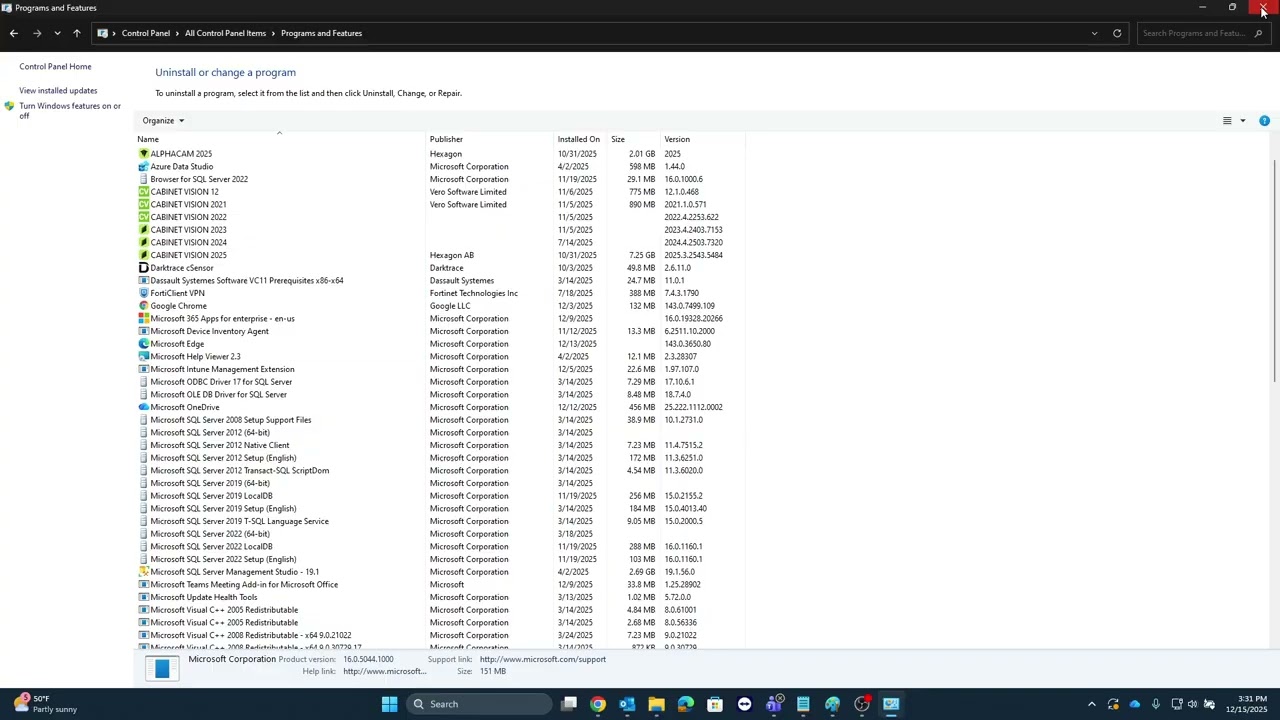Click the Microsoft Edge icon in the program list

coord(143,344)
